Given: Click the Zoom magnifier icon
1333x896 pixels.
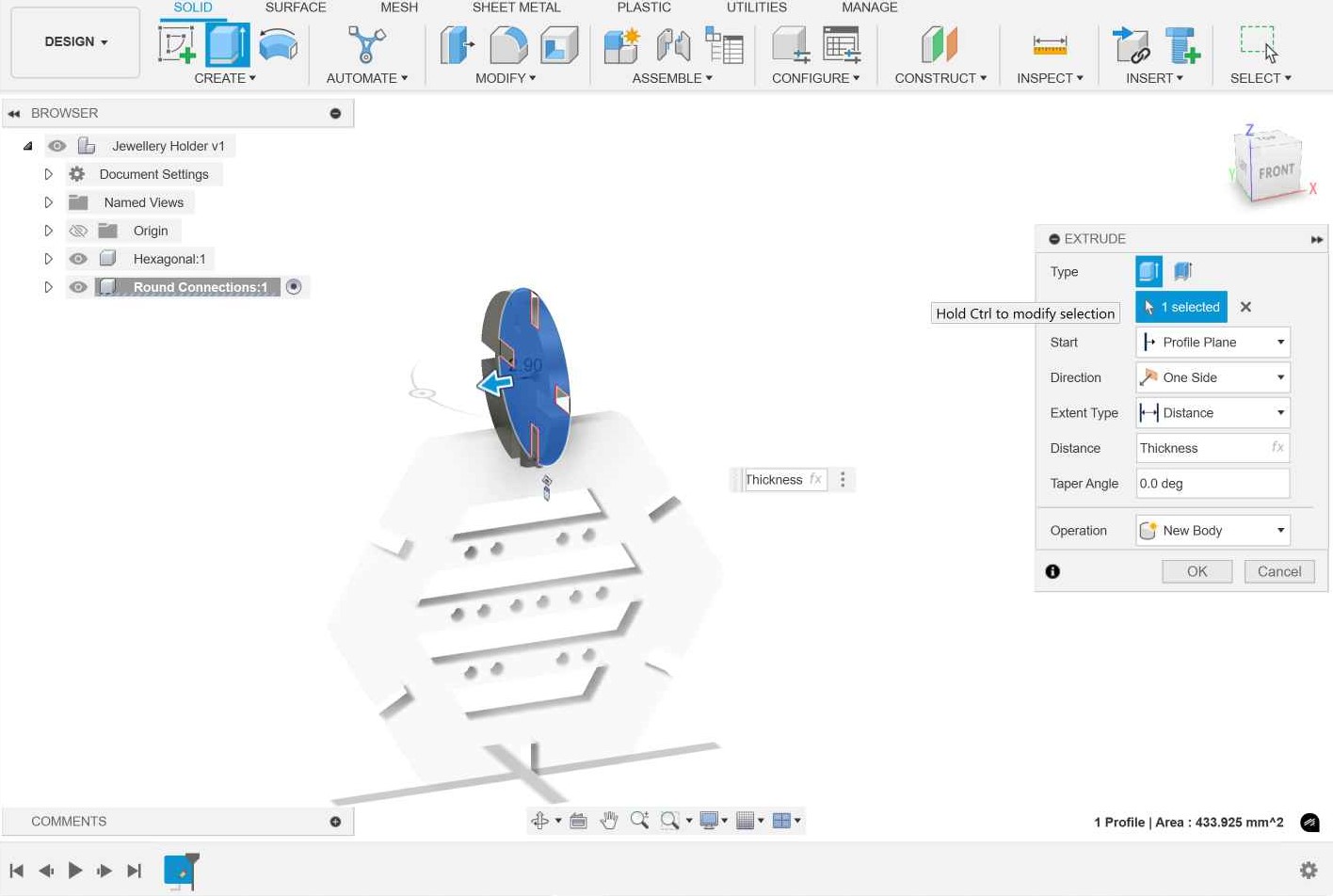Looking at the screenshot, I should (639, 821).
